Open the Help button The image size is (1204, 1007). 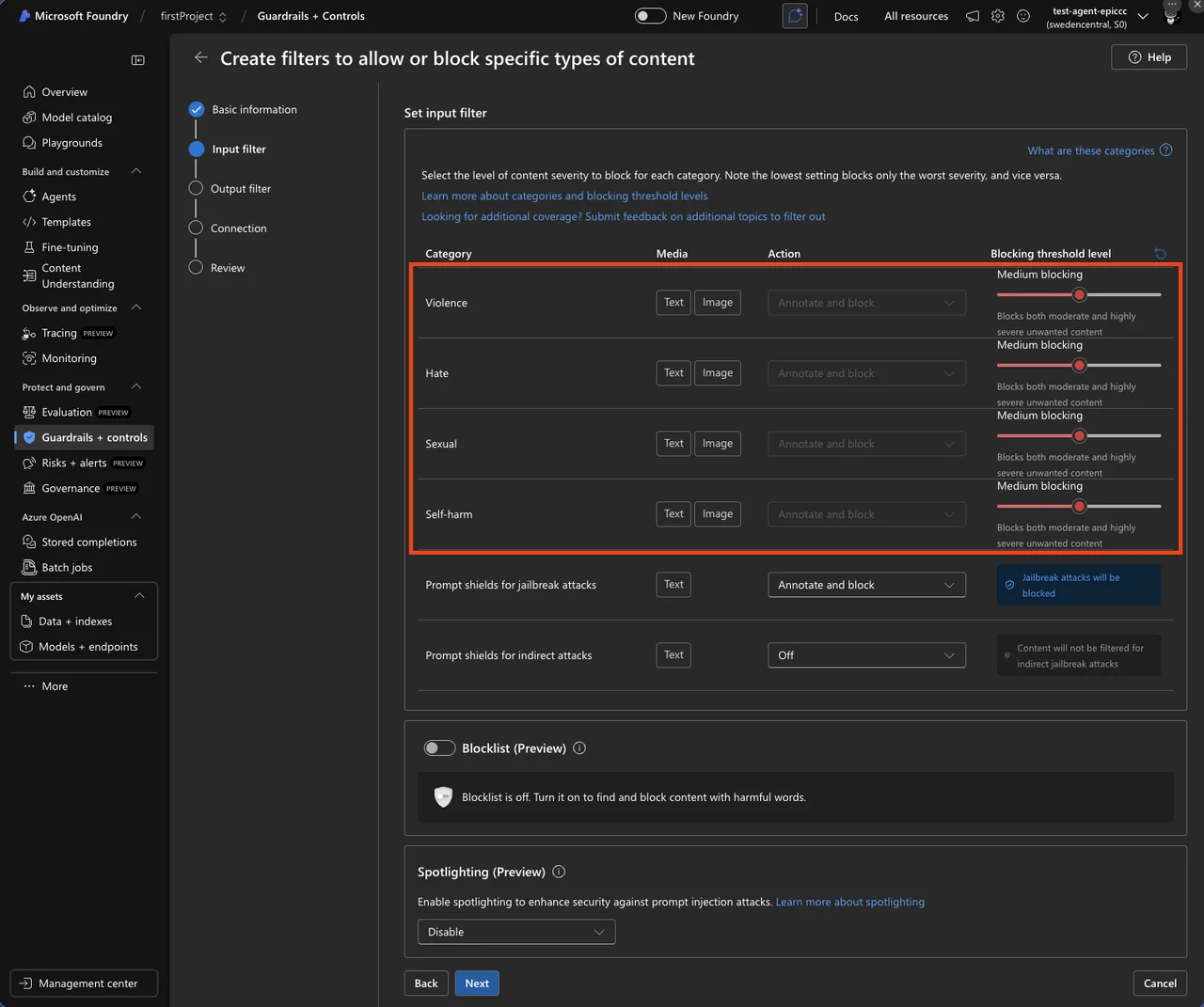click(1149, 57)
